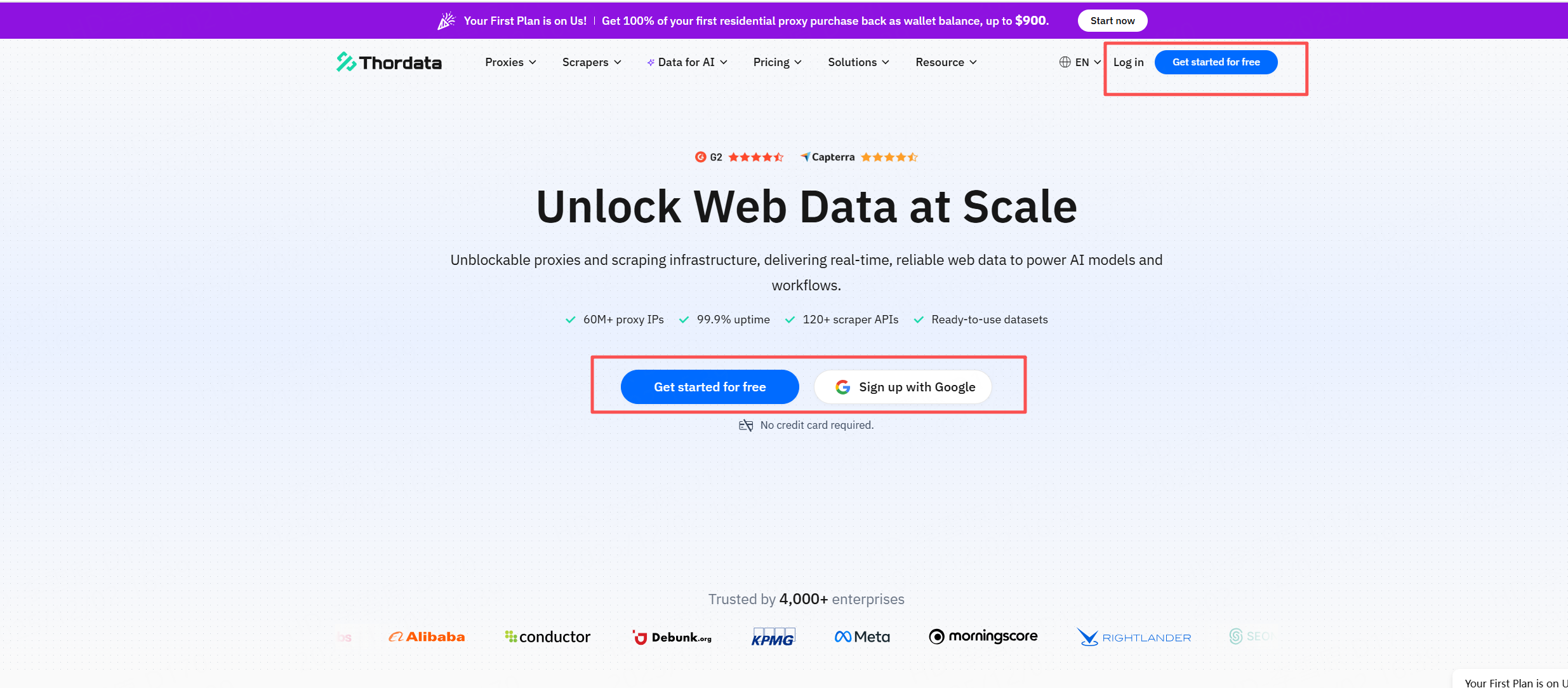1568x688 pixels.
Task: Click the G2 rating badge
Action: pos(739,157)
